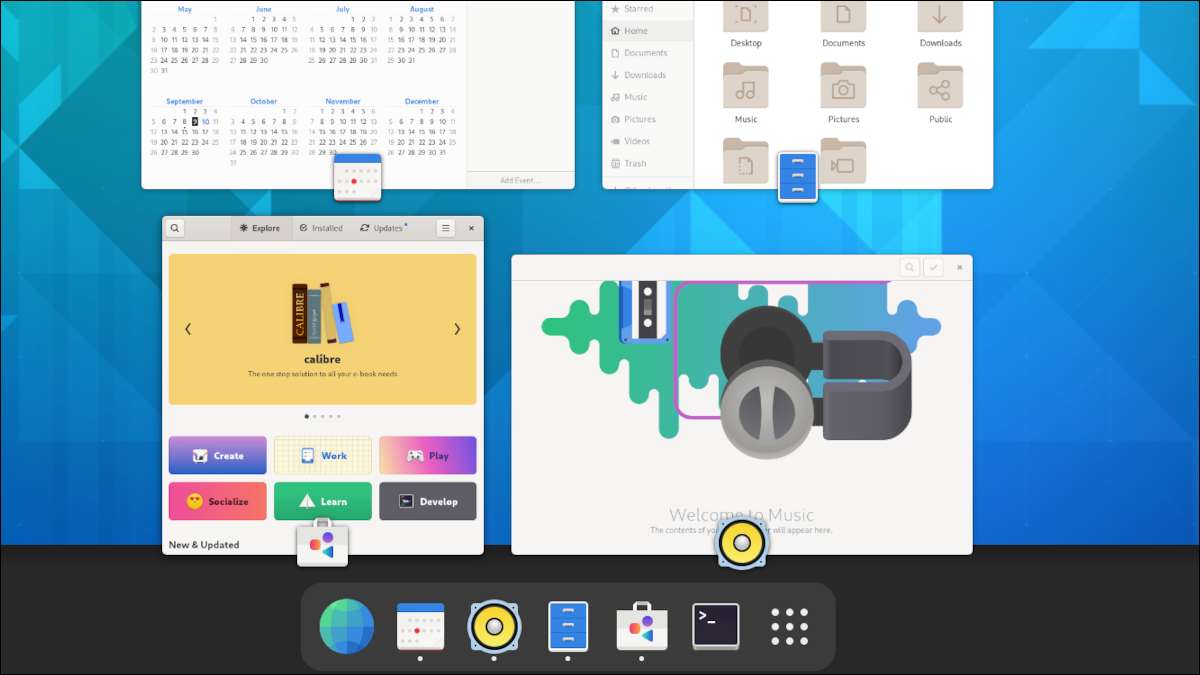The image size is (1200, 675).
Task: Select September 10 in the Calendar
Action: coord(205,121)
